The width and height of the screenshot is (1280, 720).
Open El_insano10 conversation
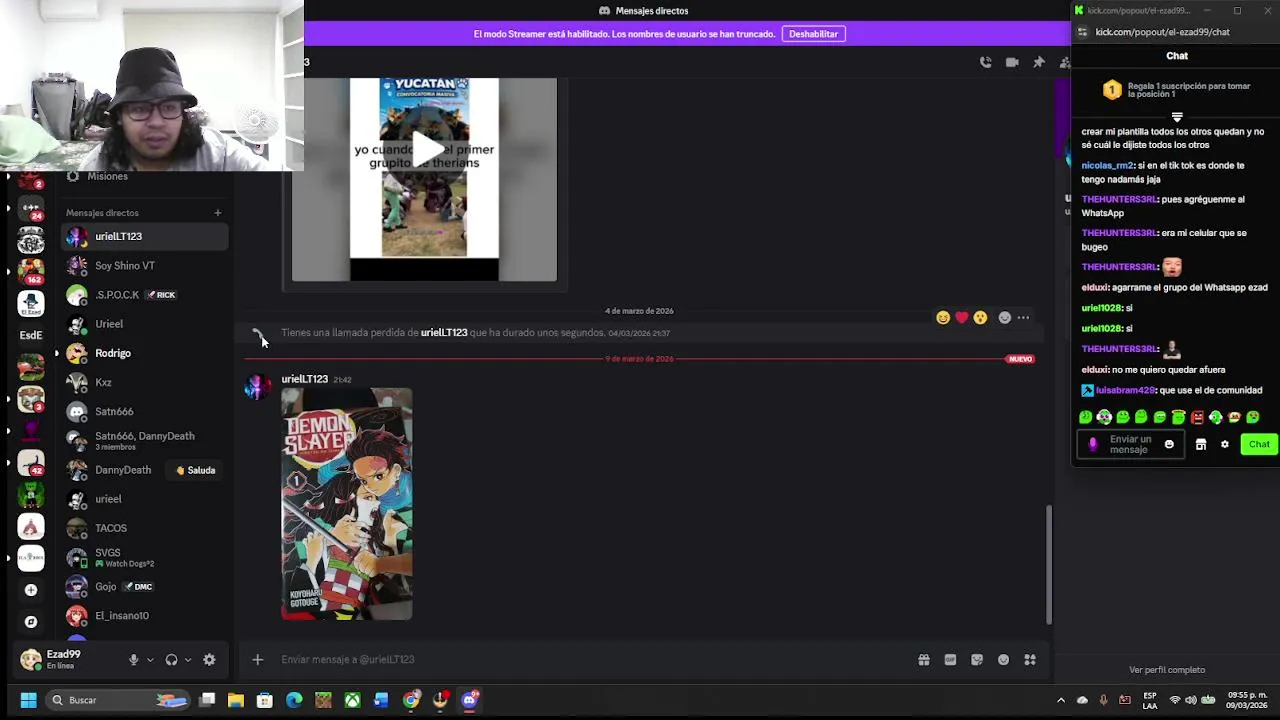point(145,616)
